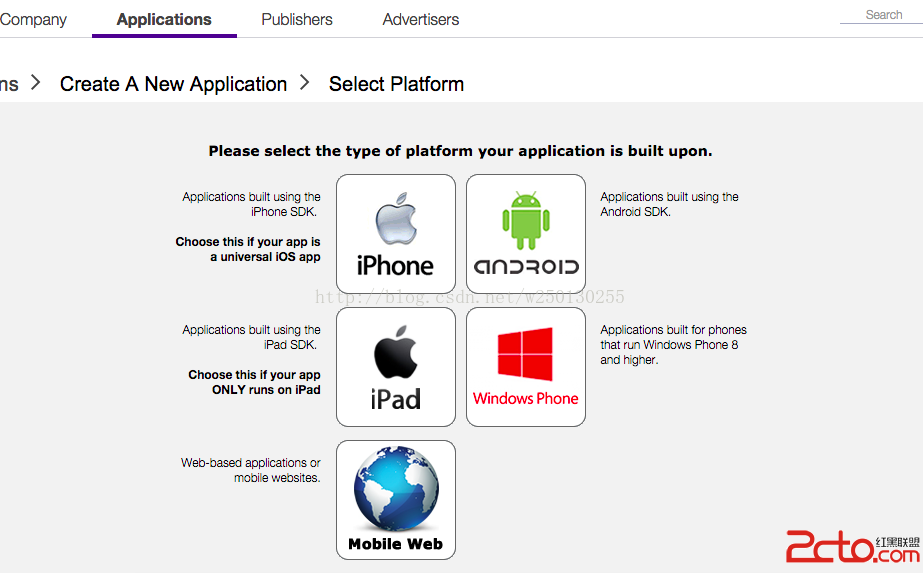Focus the Search field
Screen dimensions: 923x573
click(881, 15)
